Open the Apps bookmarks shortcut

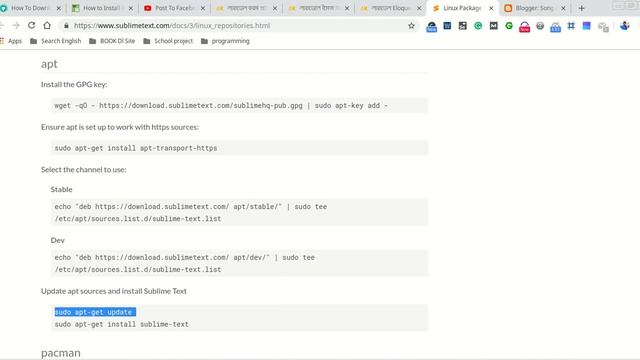point(11,41)
